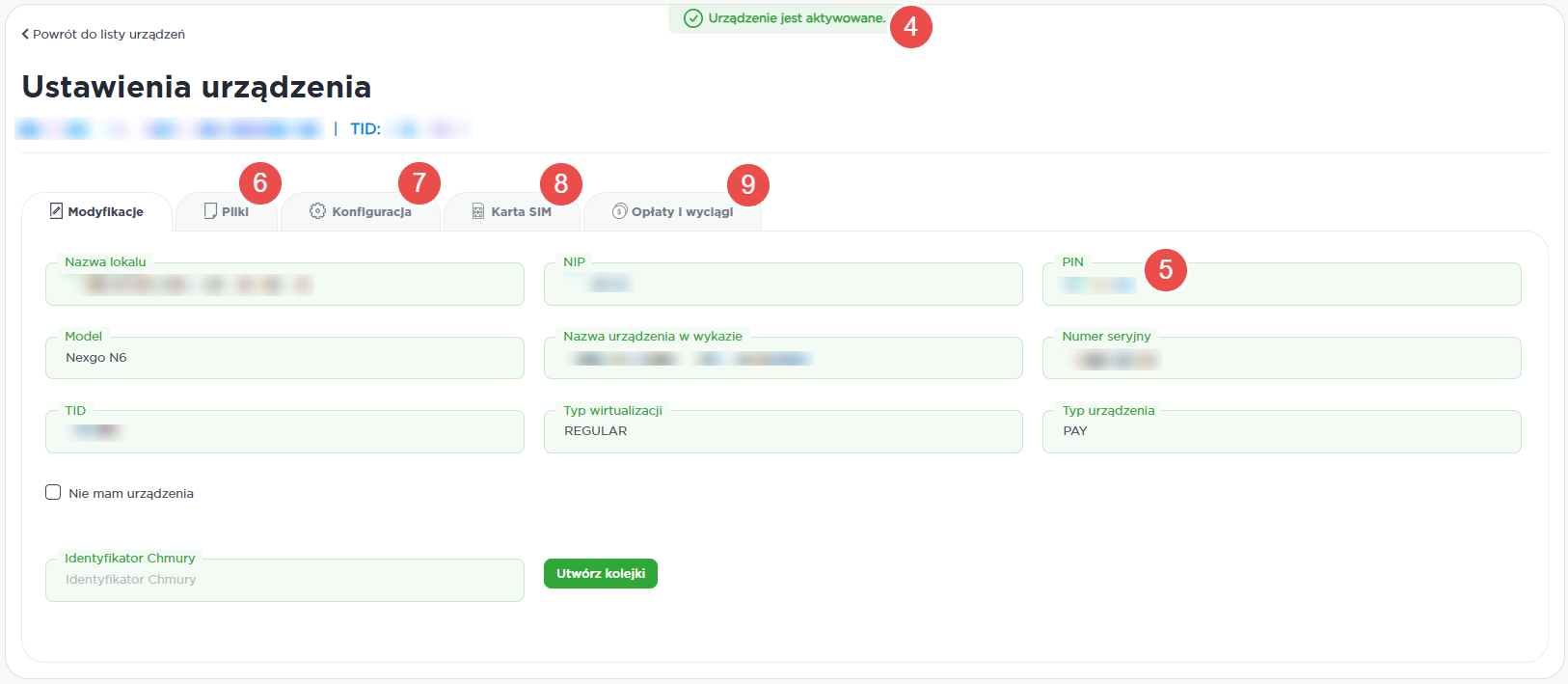Click the file icon on Pliki tab
The image size is (1568, 684).
[210, 210]
